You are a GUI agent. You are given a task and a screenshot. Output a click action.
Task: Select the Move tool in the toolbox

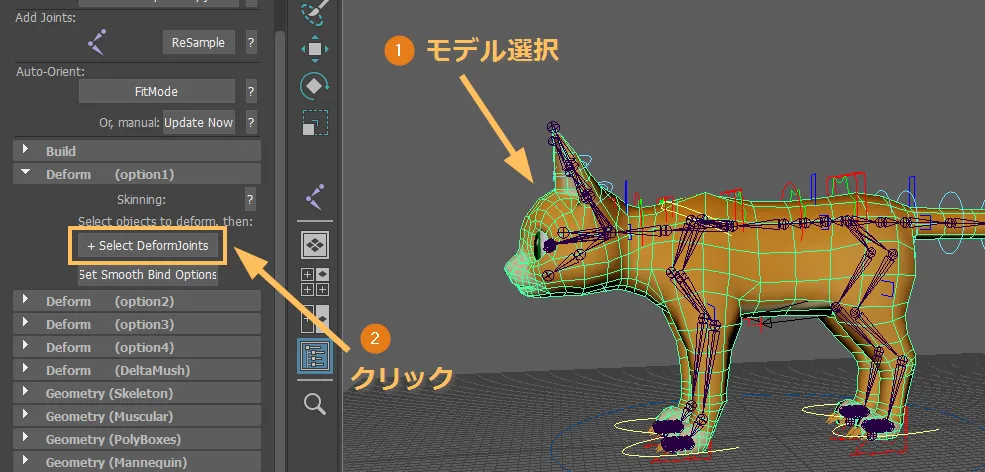315,48
